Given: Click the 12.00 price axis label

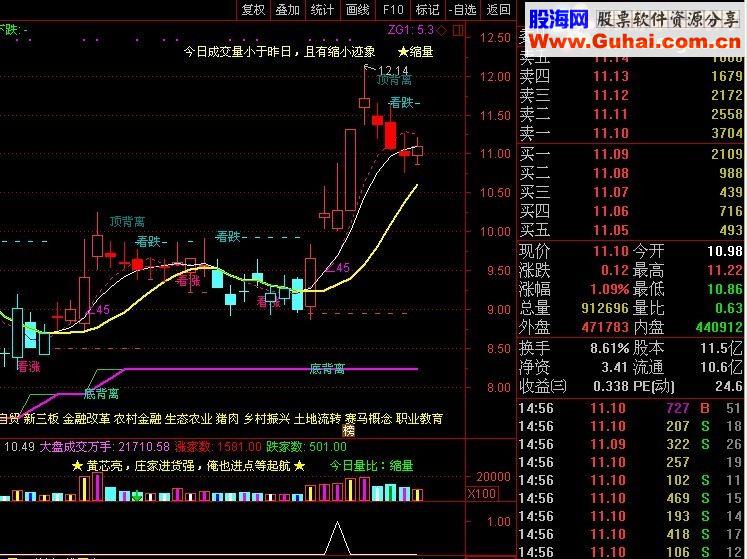Looking at the screenshot, I should point(495,77).
